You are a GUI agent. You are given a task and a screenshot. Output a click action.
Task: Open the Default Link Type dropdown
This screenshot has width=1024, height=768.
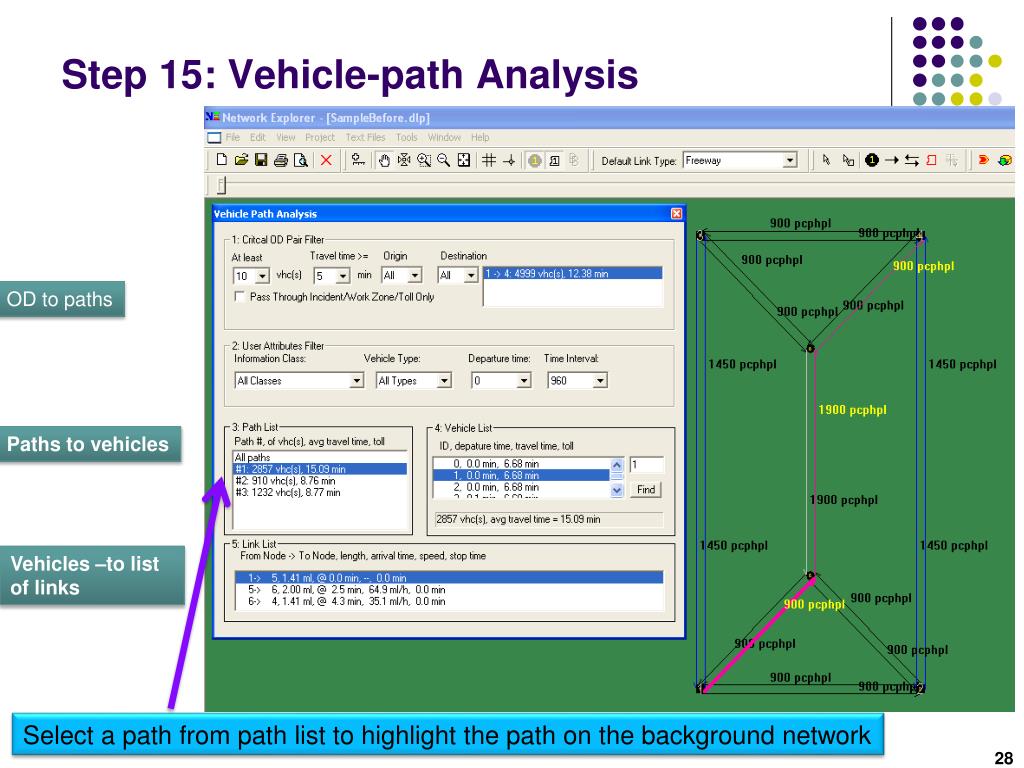pos(790,160)
